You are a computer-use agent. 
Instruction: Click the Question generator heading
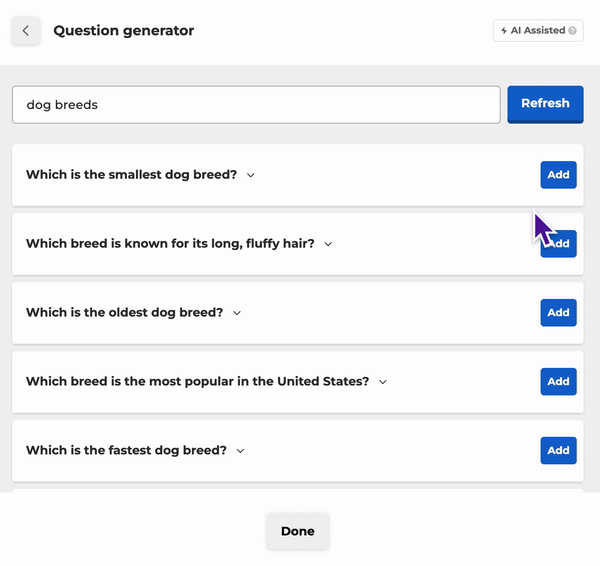pyautogui.click(x=124, y=31)
